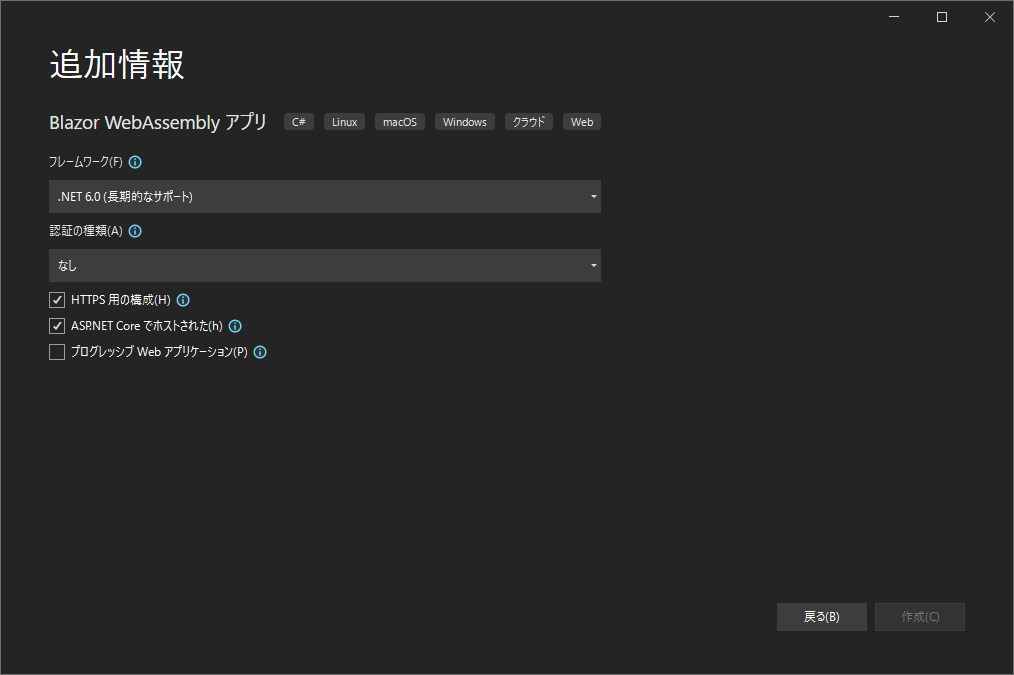Viewport: 1014px width, 675px height.
Task: Click the Web tag
Action: (x=581, y=122)
